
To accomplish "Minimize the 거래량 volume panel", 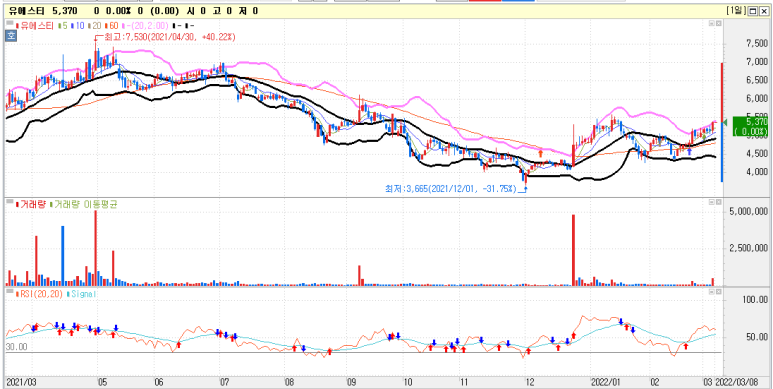I will click(x=711, y=202).
